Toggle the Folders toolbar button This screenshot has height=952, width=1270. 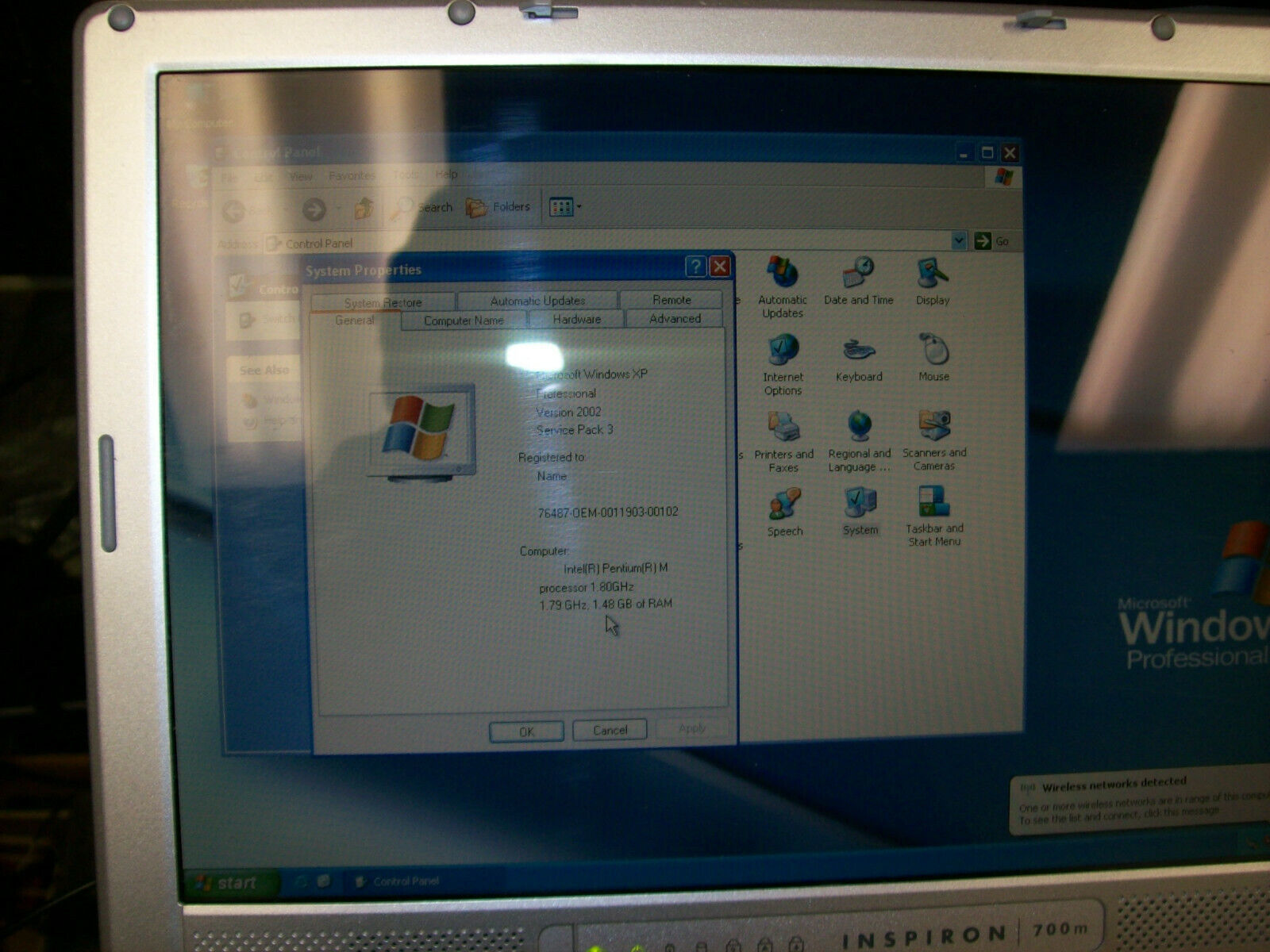pos(498,207)
